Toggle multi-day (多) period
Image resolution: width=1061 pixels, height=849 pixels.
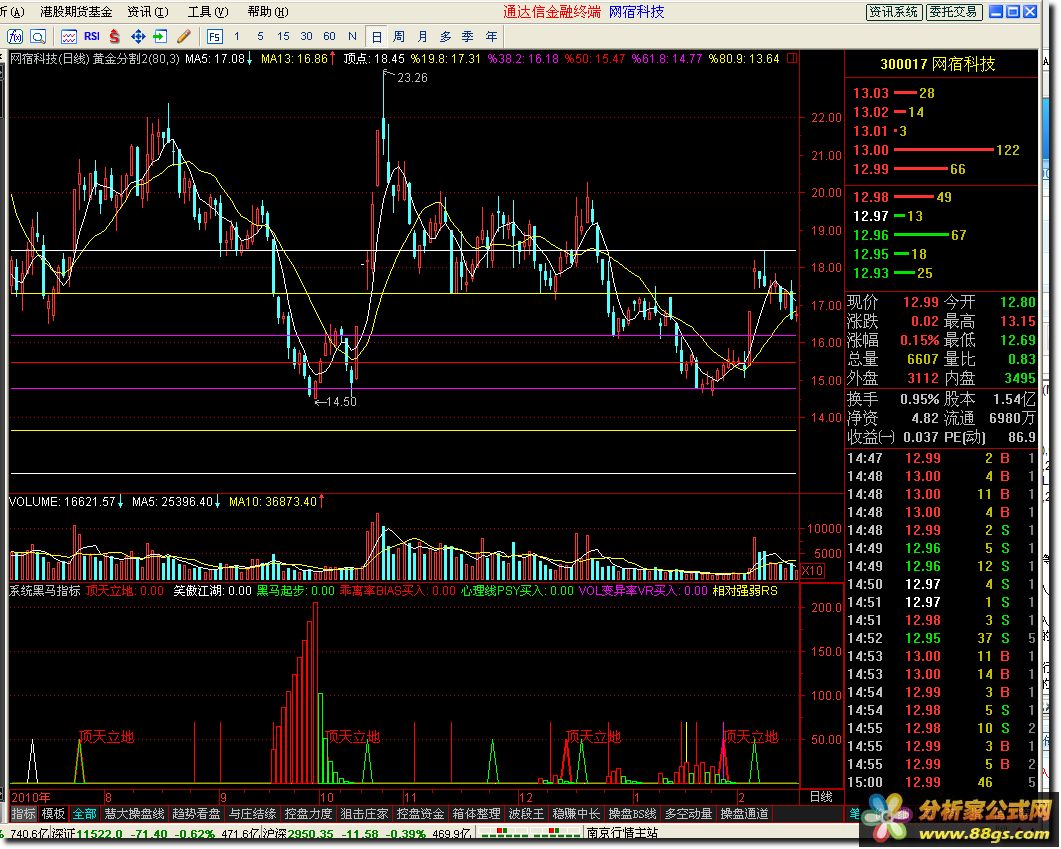pos(445,37)
